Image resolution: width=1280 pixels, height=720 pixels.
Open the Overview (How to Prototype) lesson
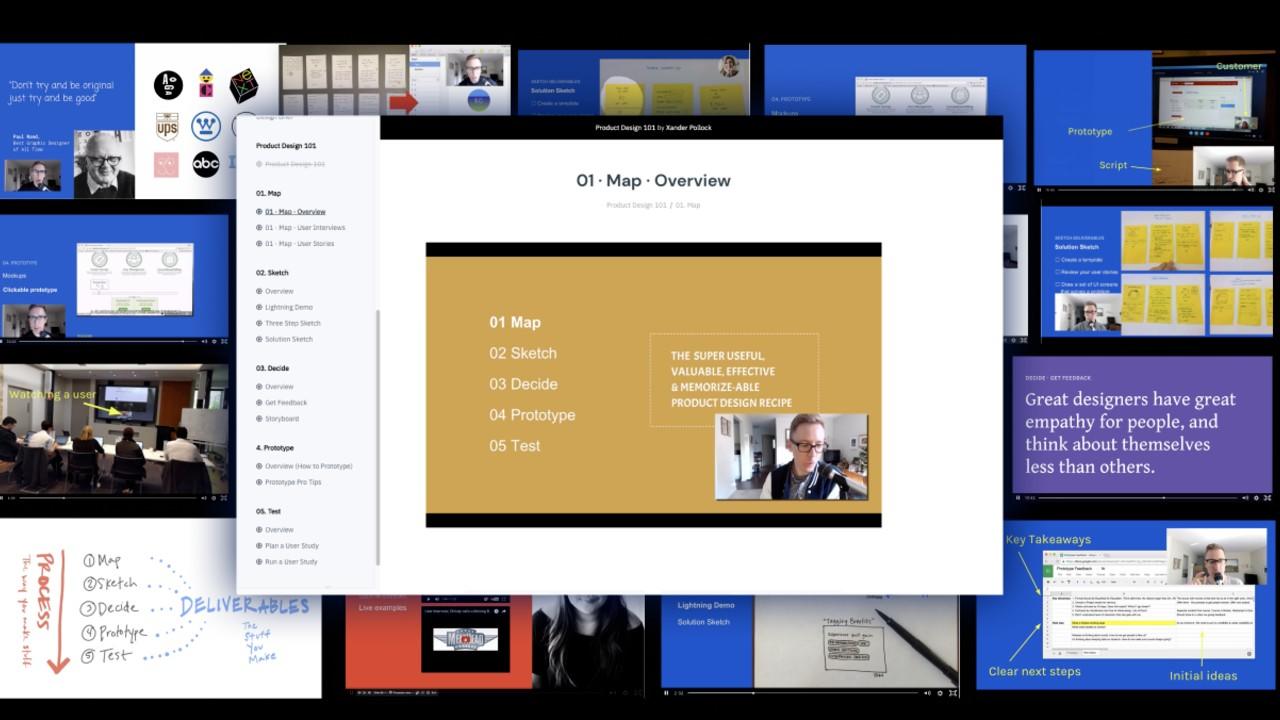(x=309, y=466)
